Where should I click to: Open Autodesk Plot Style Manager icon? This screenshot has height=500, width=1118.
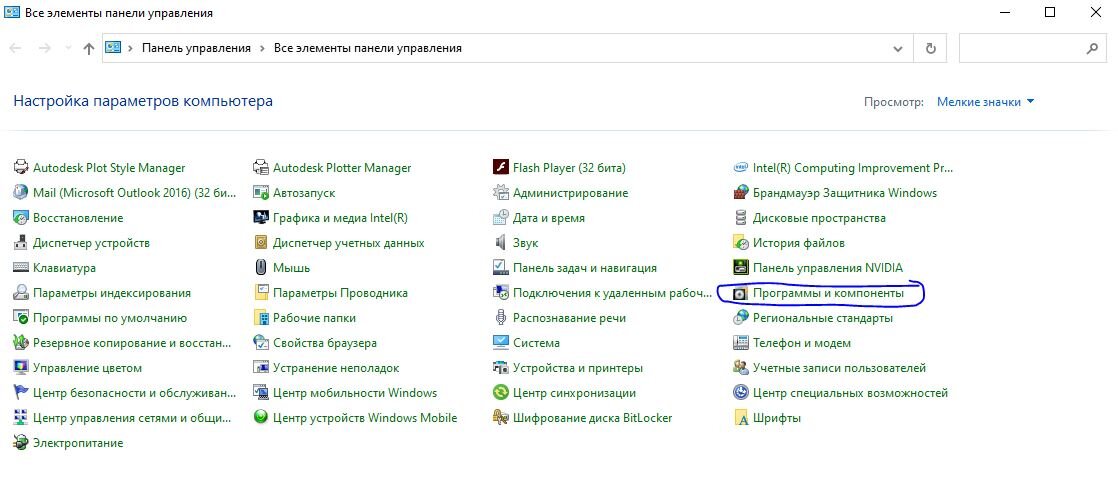[x=21, y=168]
